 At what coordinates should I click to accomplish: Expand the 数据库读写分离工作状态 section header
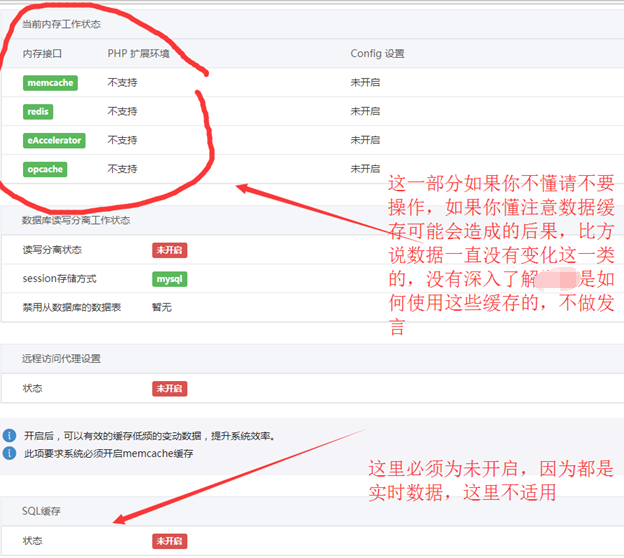[76, 220]
